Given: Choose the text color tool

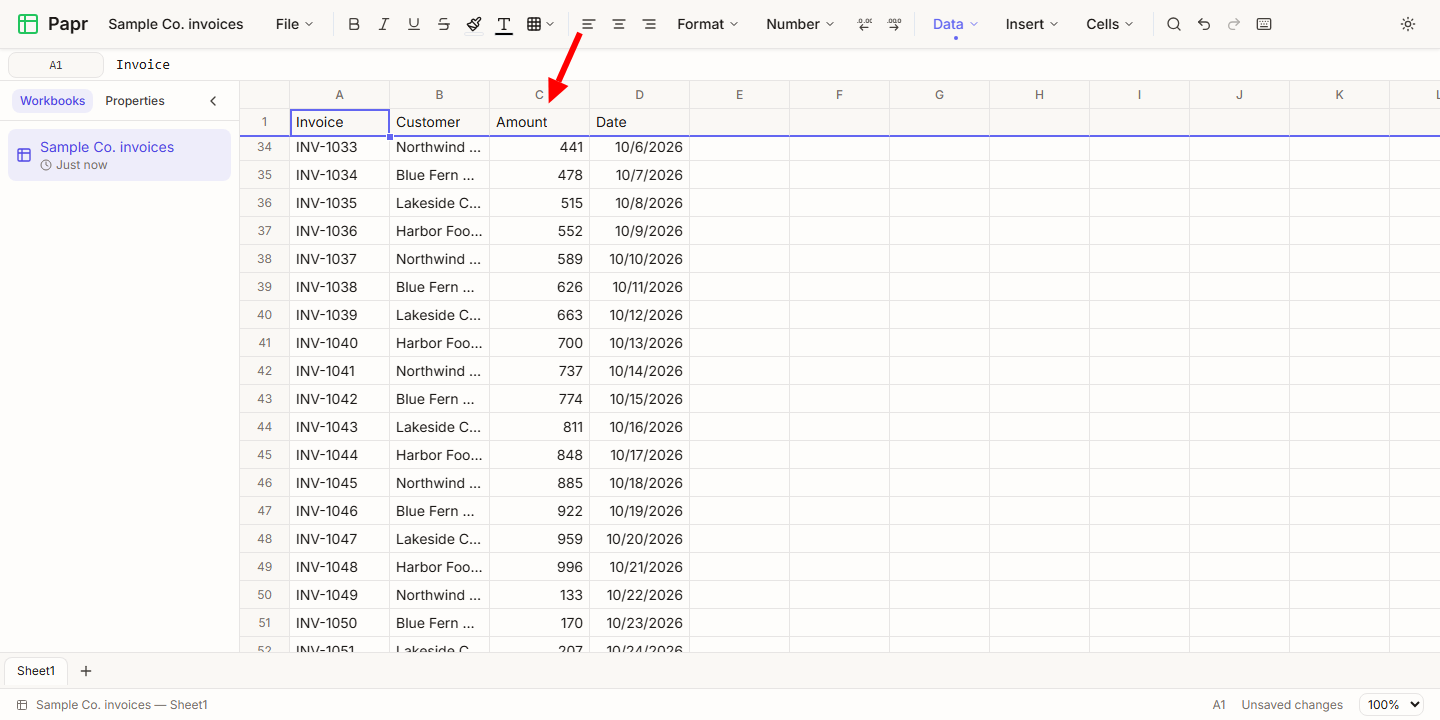Looking at the screenshot, I should coord(504,24).
